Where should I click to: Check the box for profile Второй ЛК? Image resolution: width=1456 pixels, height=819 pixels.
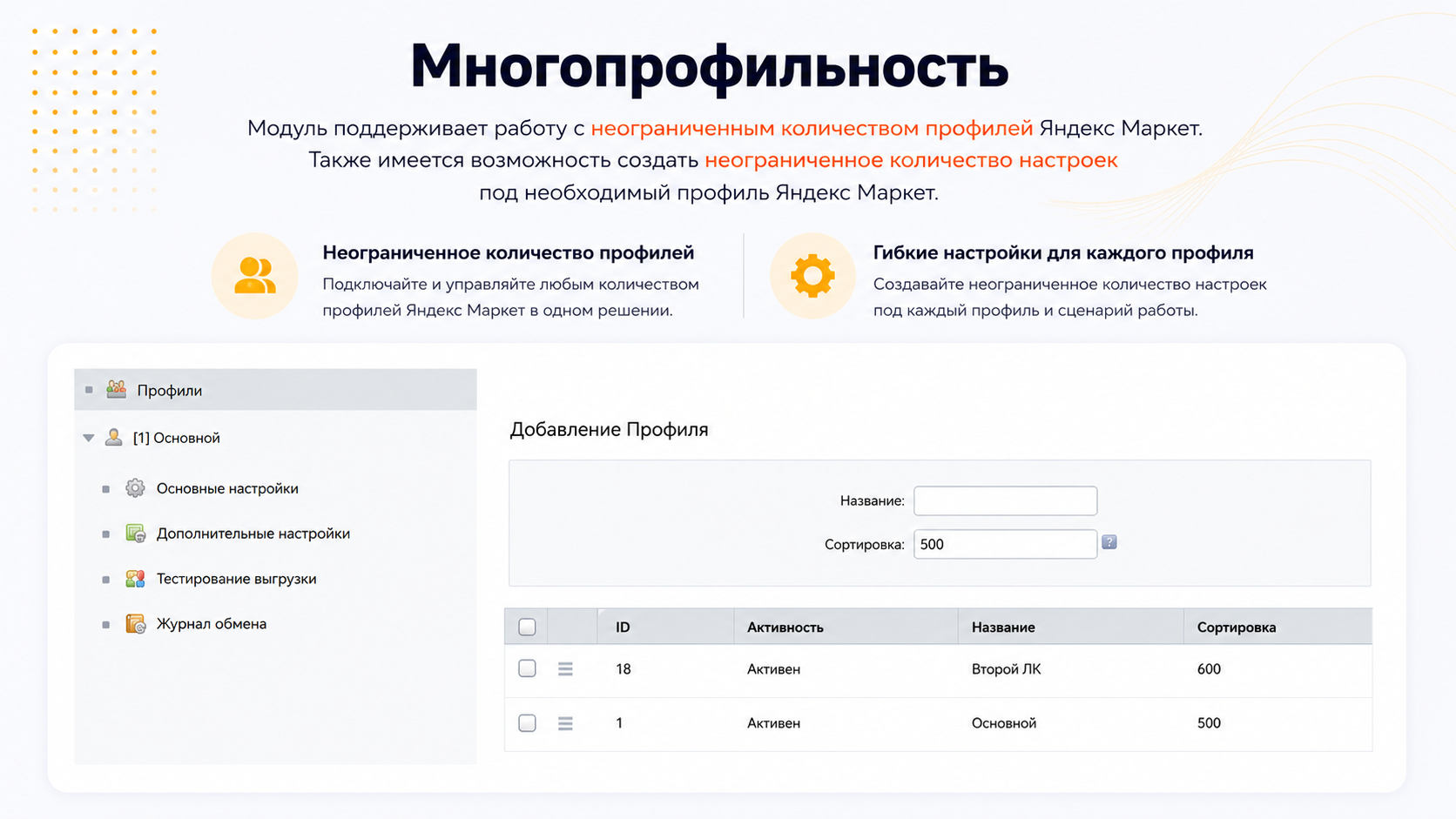pyautogui.click(x=527, y=668)
